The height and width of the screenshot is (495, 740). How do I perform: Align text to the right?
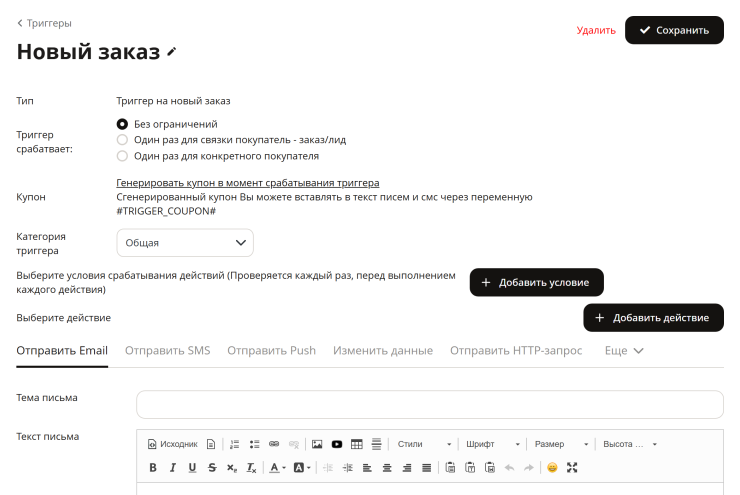pos(407,468)
